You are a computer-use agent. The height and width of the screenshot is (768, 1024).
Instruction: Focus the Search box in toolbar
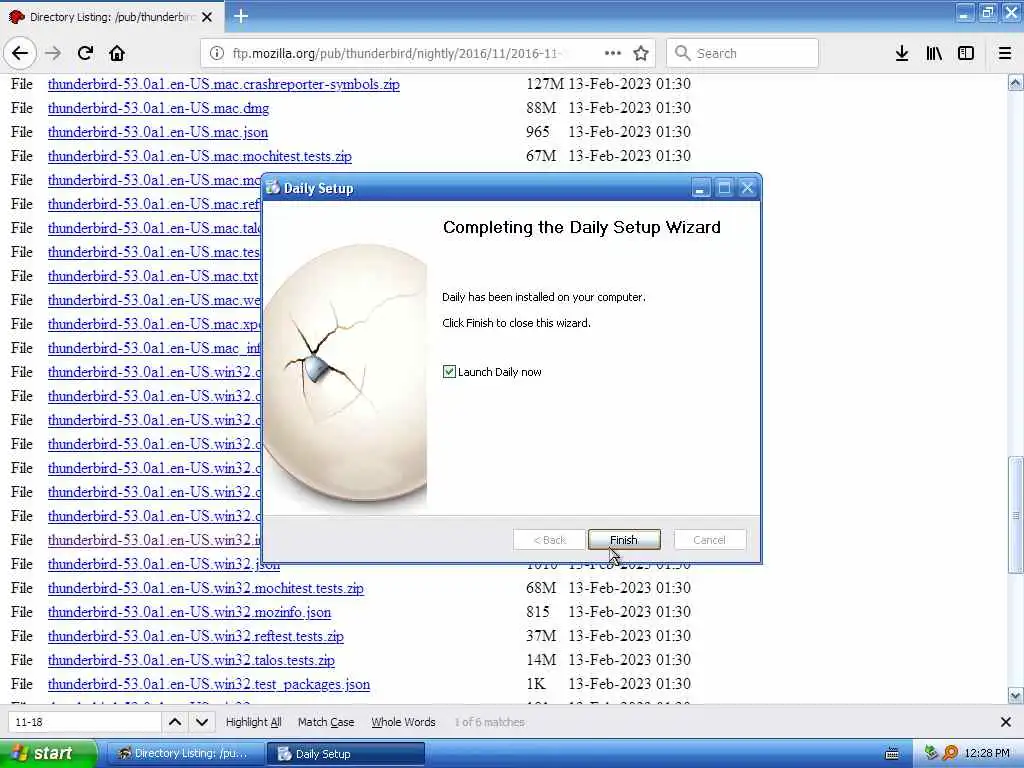point(742,53)
